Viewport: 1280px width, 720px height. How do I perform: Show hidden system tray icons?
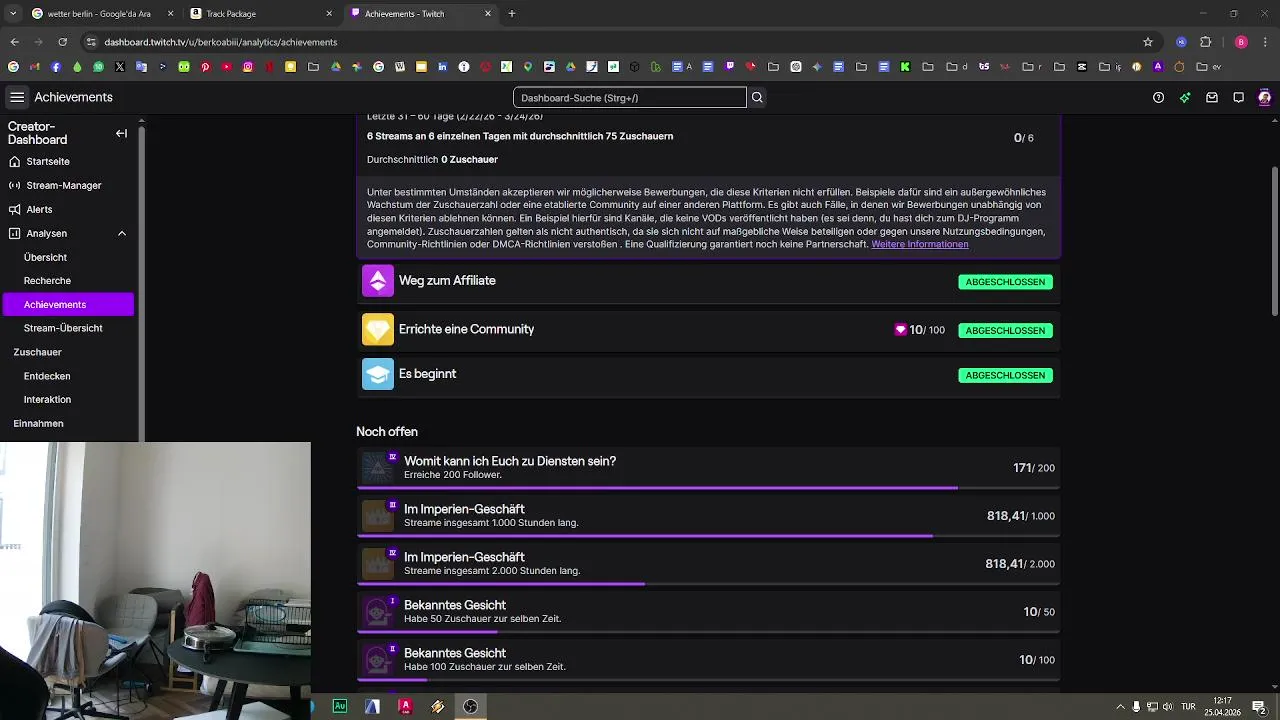(1120, 706)
